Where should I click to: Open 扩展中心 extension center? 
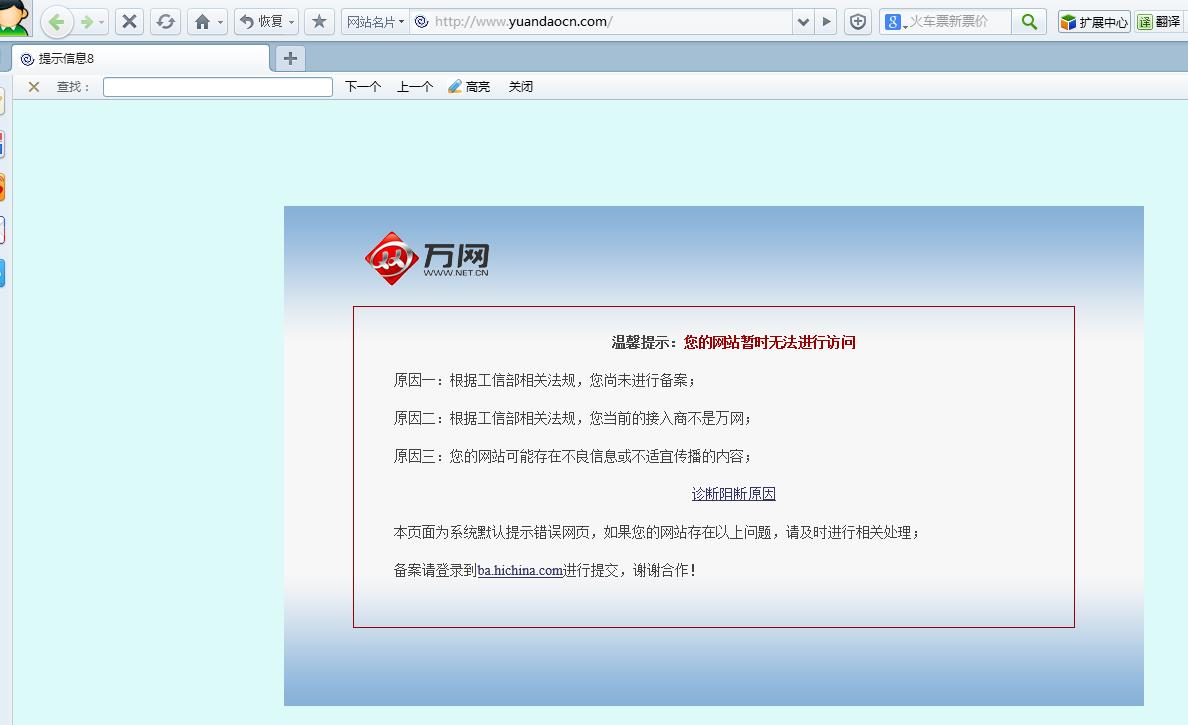coord(1094,22)
